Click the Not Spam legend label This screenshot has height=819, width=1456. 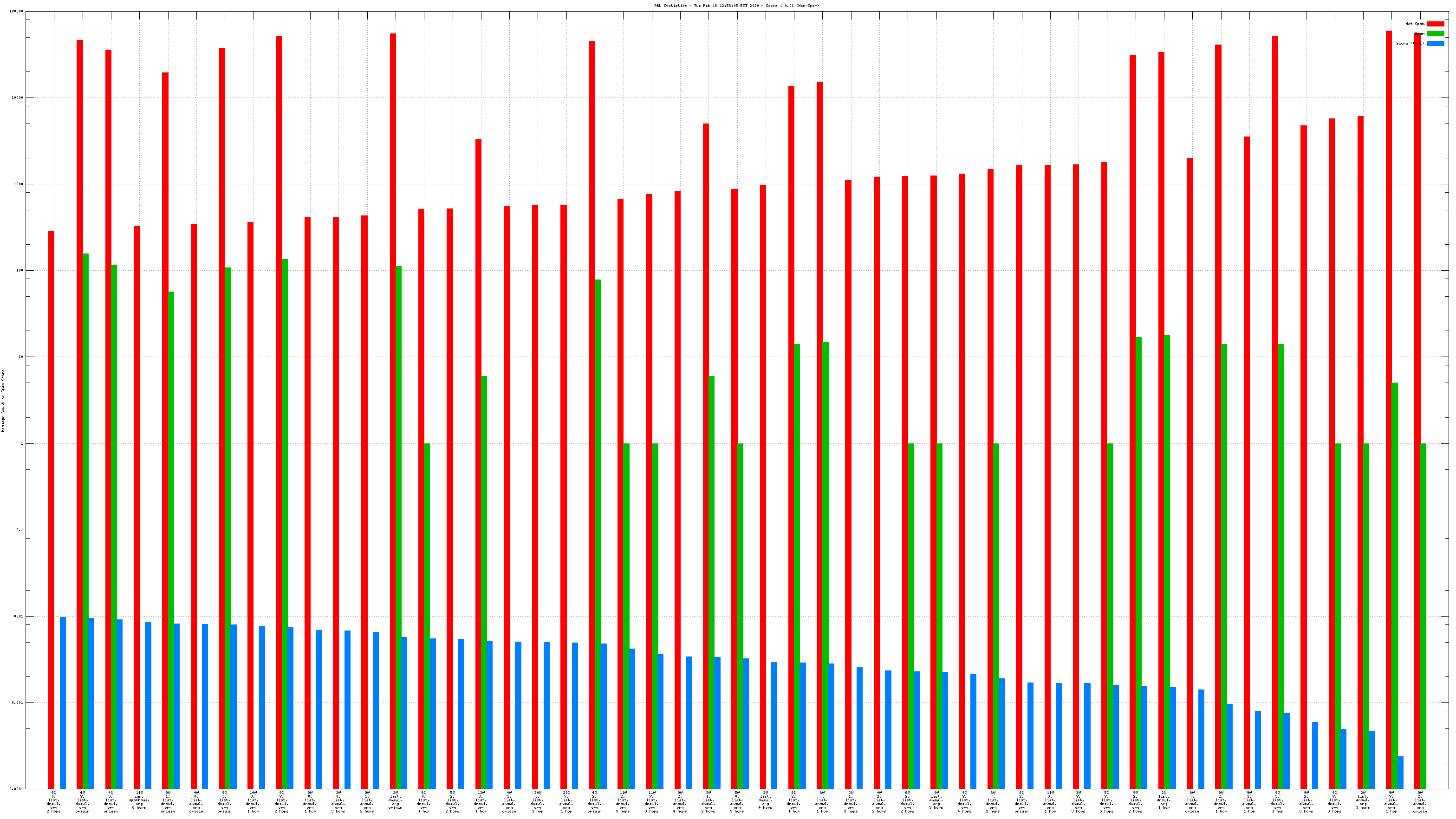tap(1415, 24)
